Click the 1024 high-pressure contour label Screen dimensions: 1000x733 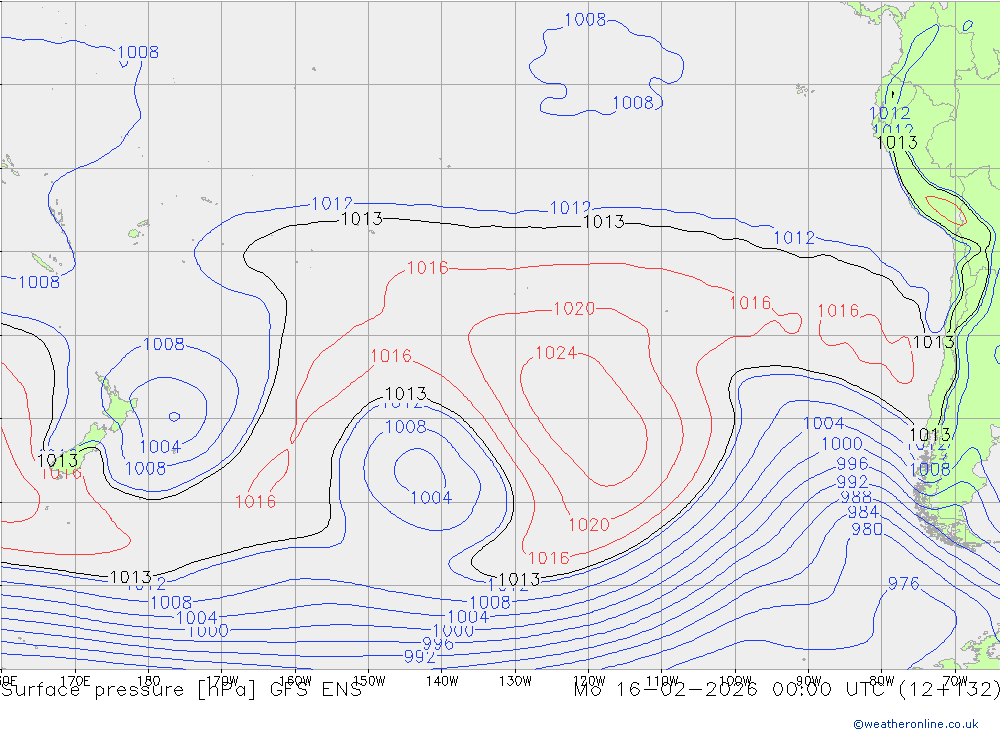click(x=555, y=353)
